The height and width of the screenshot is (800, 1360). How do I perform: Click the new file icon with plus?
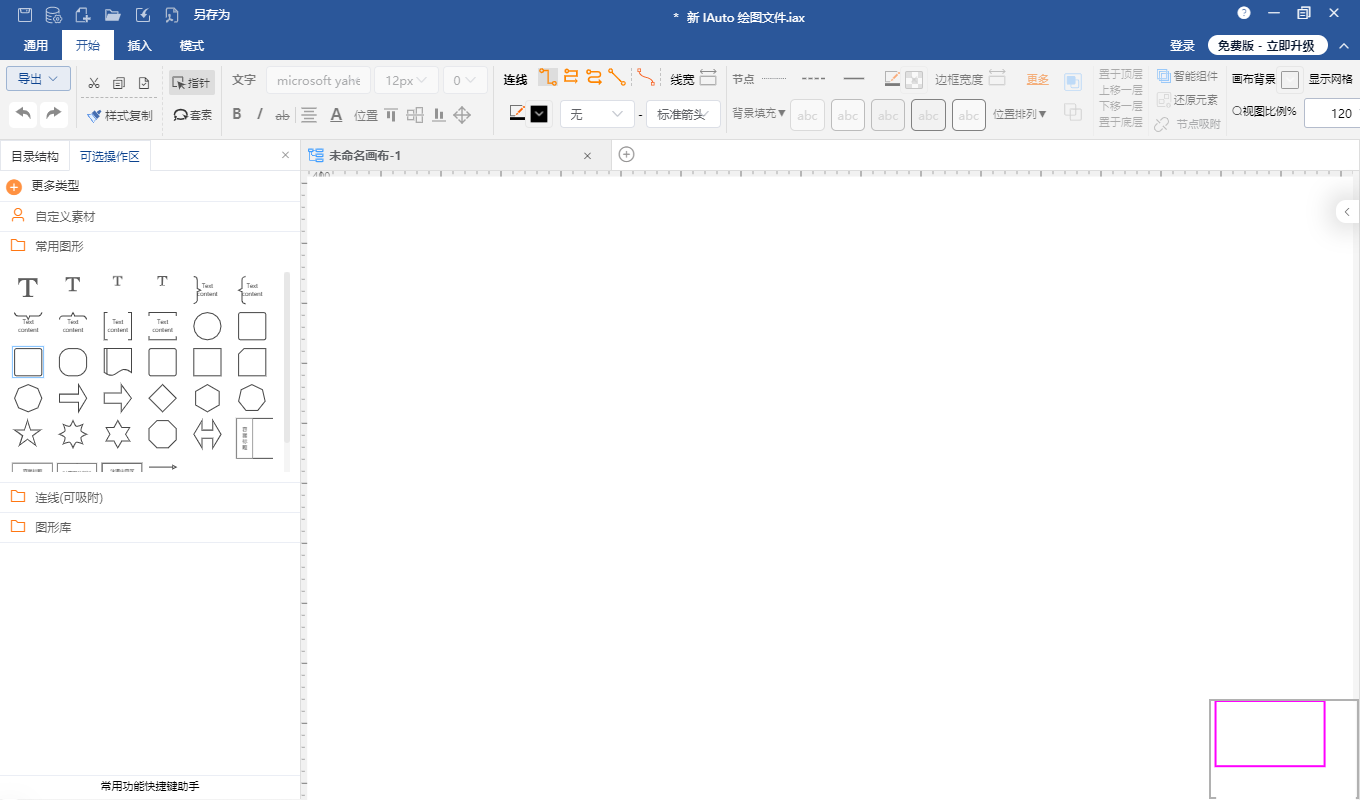pyautogui.click(x=83, y=15)
